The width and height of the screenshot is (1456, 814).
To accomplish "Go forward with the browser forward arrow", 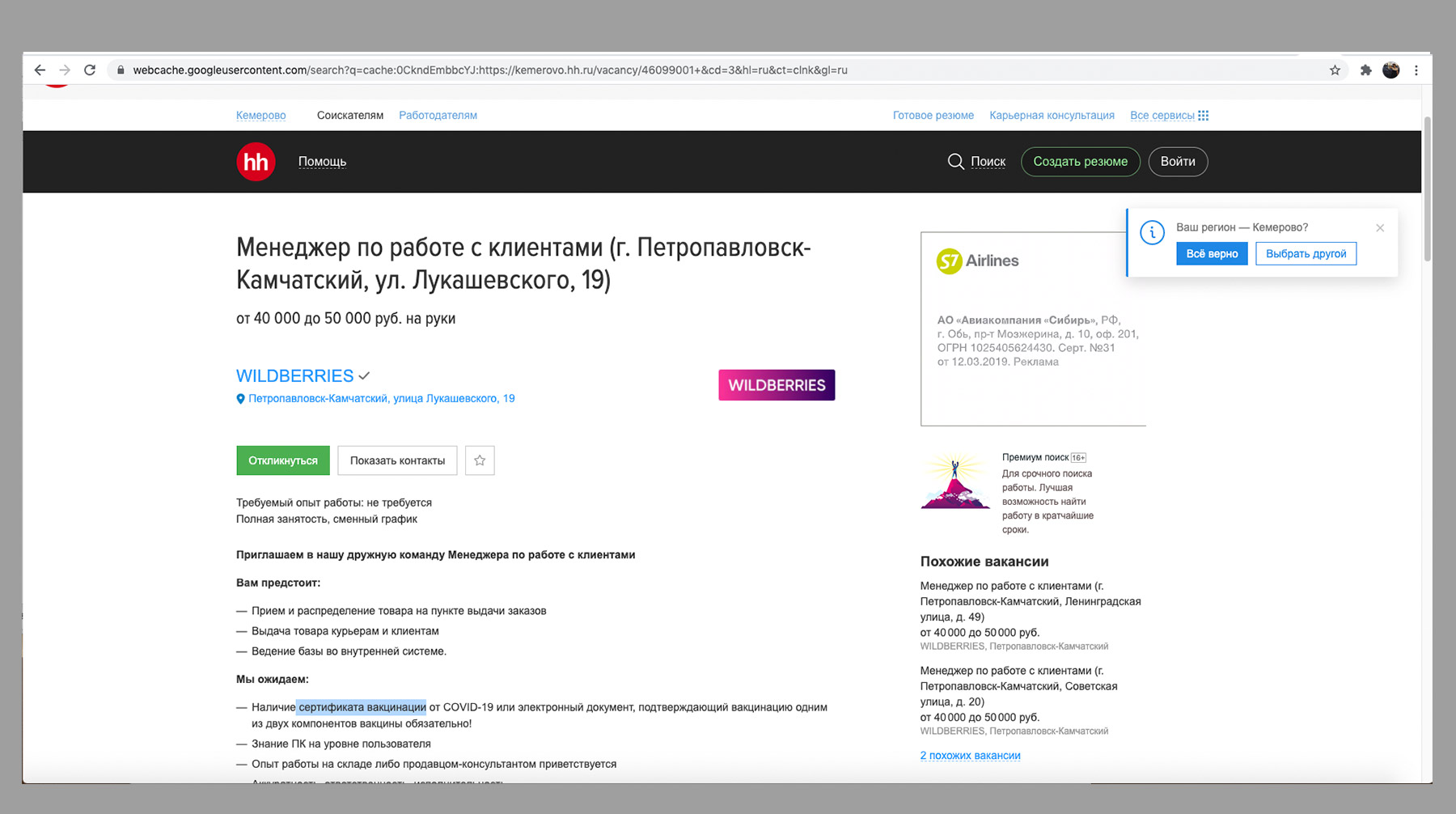I will point(65,70).
